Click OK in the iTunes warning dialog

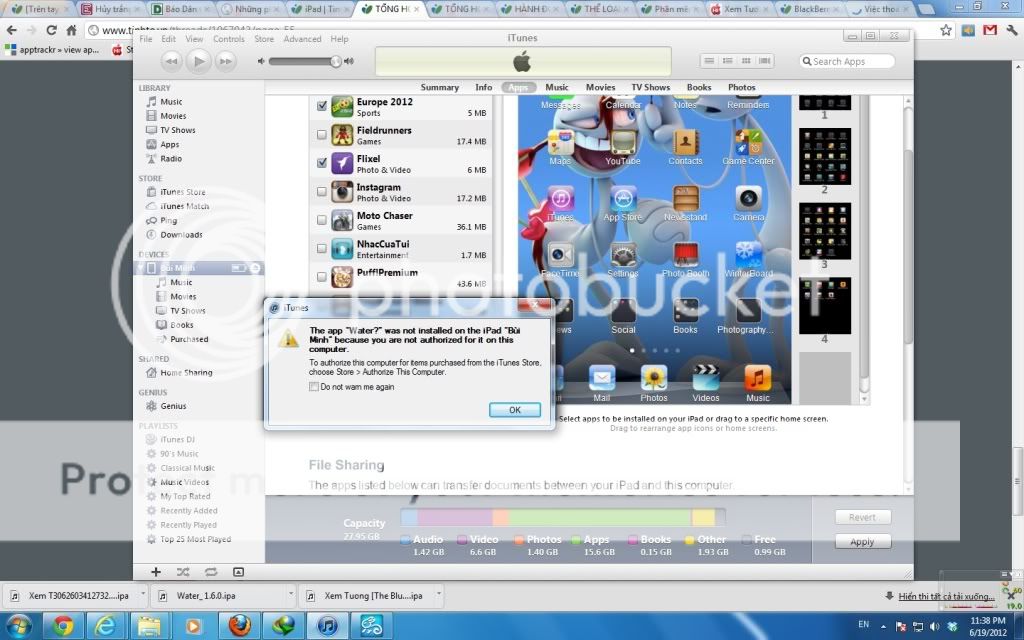[x=515, y=409]
